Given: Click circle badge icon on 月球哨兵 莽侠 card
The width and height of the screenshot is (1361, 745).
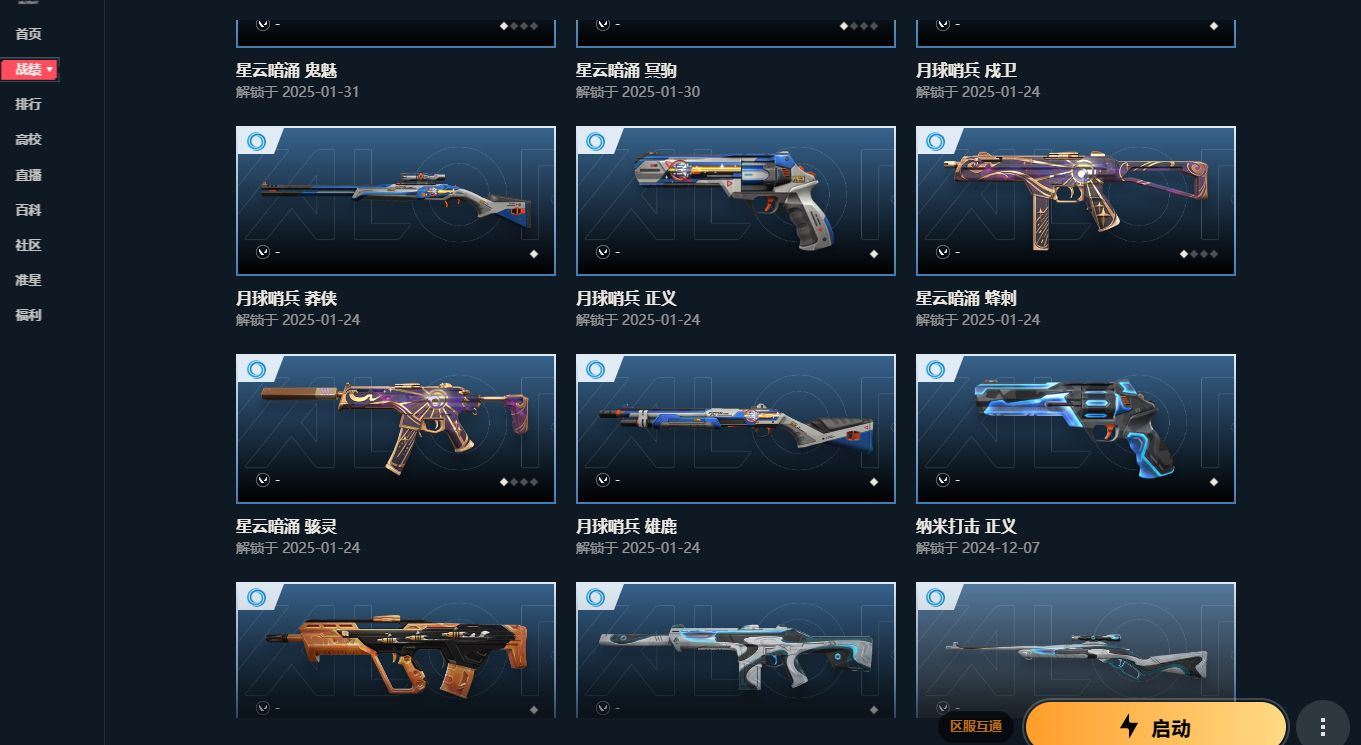Looking at the screenshot, I should (256, 142).
